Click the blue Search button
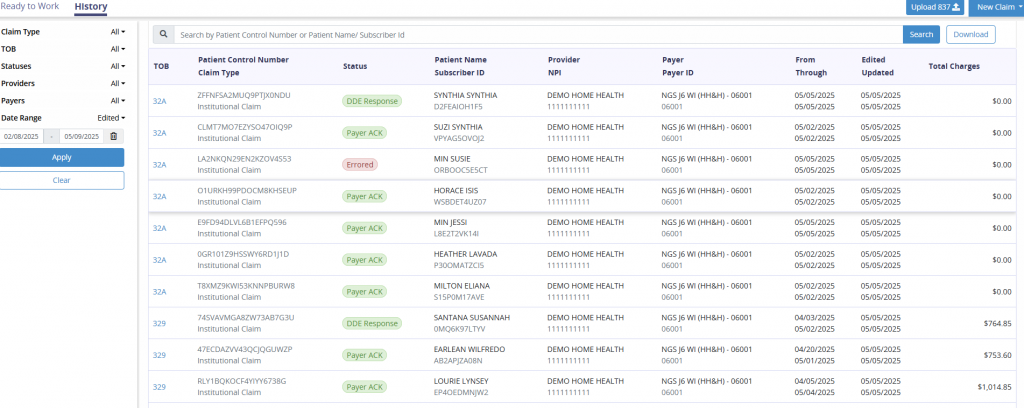1024x408 pixels. tap(921, 35)
